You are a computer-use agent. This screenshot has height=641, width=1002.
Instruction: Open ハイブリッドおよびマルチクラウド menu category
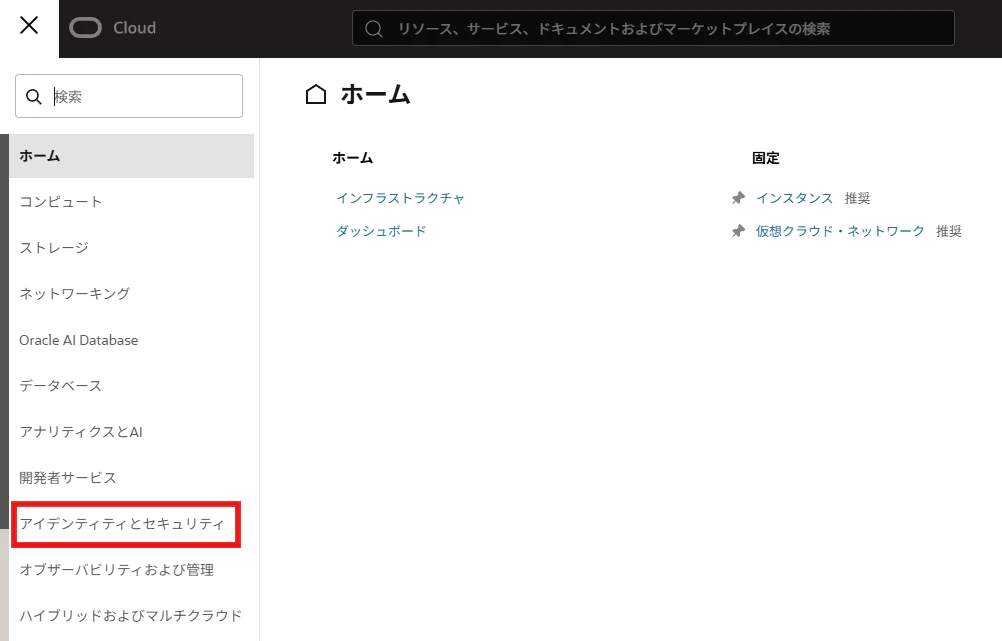point(130,616)
